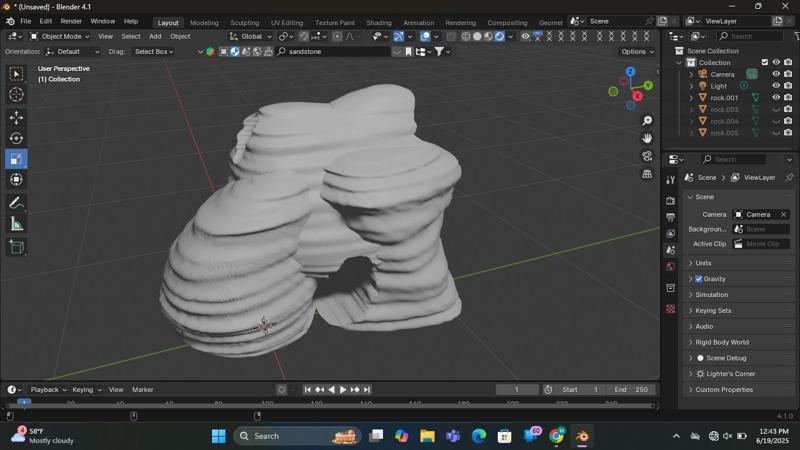The width and height of the screenshot is (800, 450).
Task: Enable the Gravity checkbox
Action: tap(698, 279)
